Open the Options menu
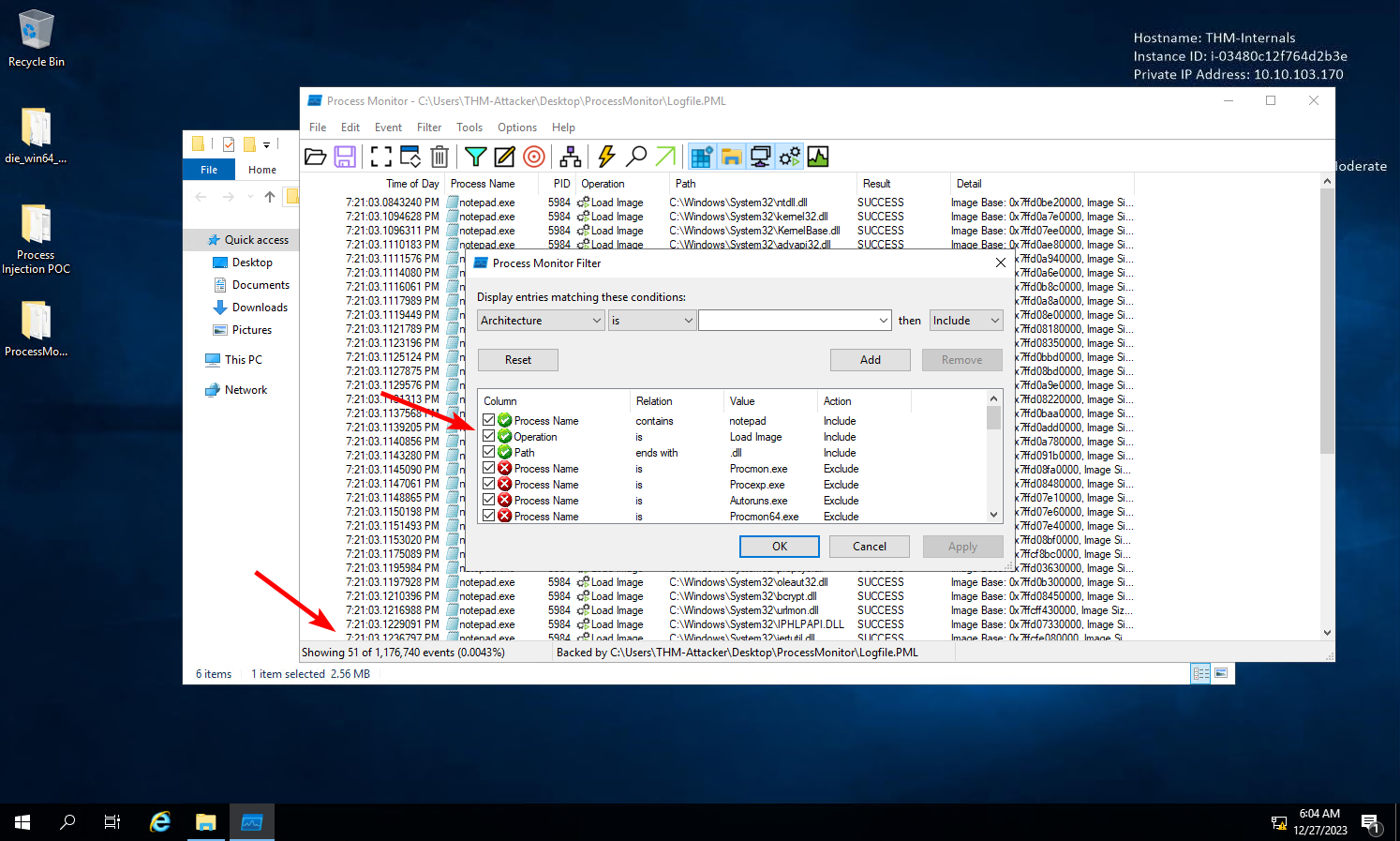 [x=517, y=128]
